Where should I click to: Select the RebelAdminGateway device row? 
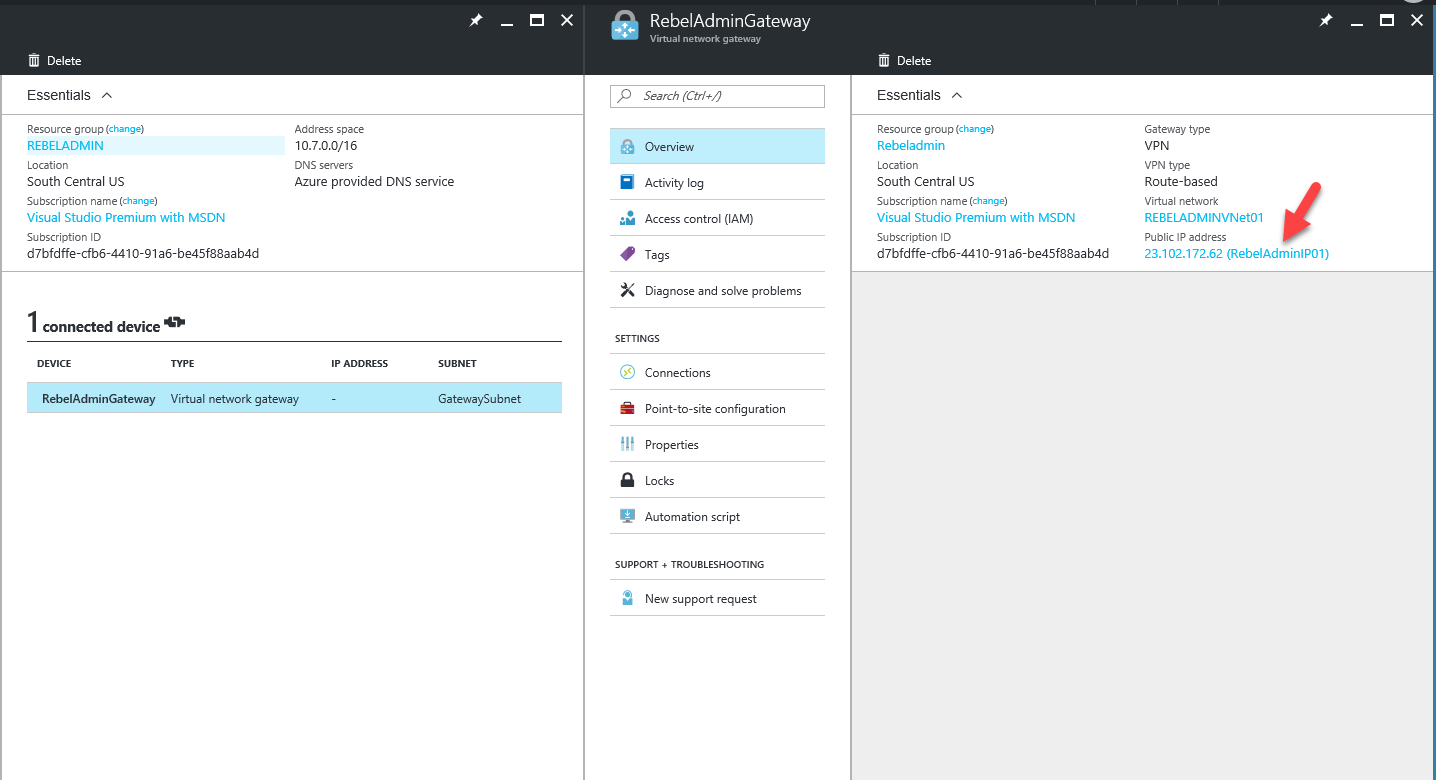[294, 398]
